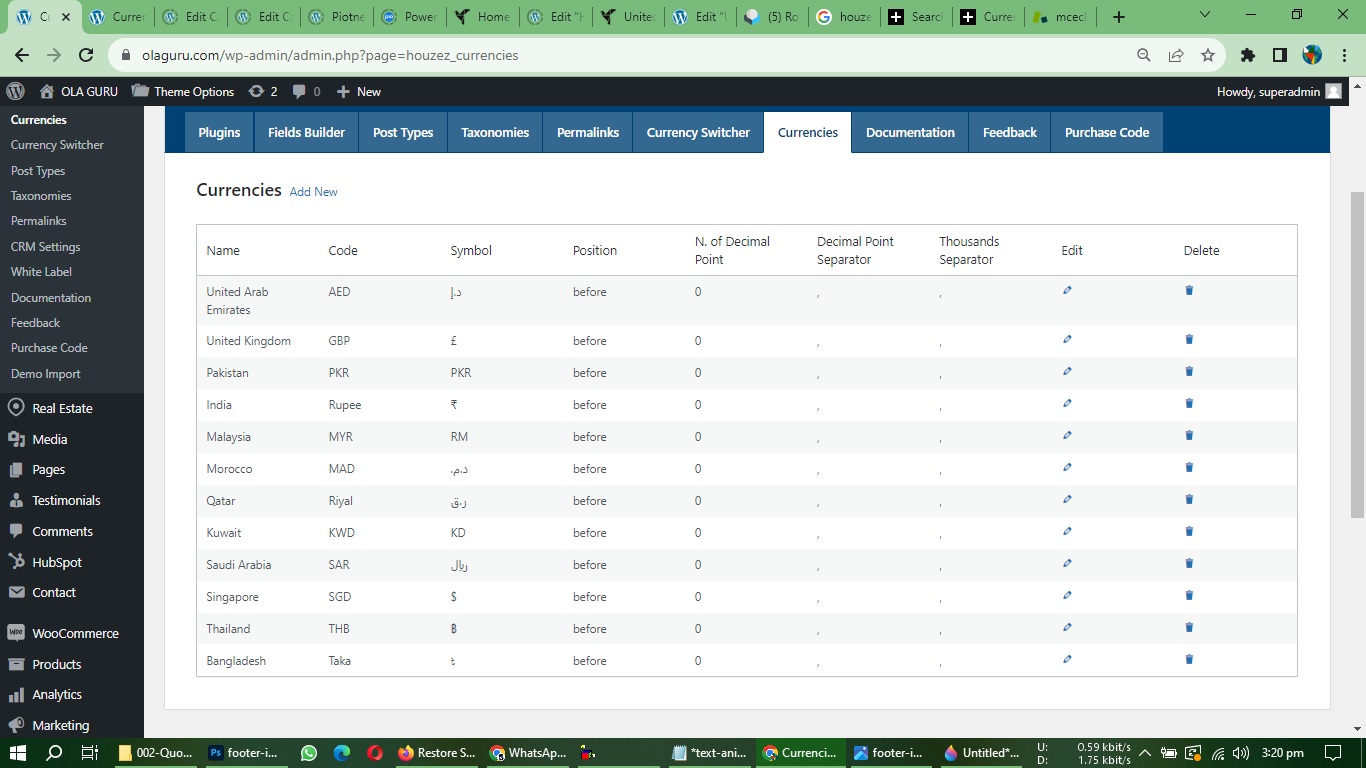Viewport: 1366px width, 768px height.
Task: Delete the United Arab Emirates currency
Action: (x=1189, y=290)
